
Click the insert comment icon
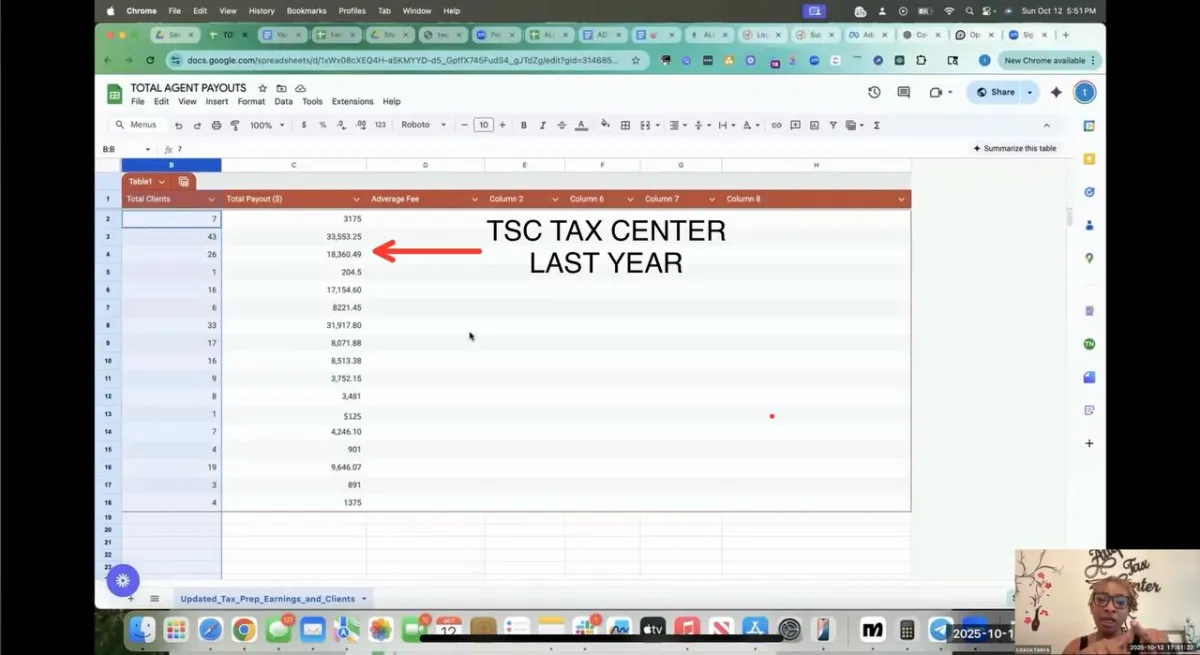[x=795, y=126]
